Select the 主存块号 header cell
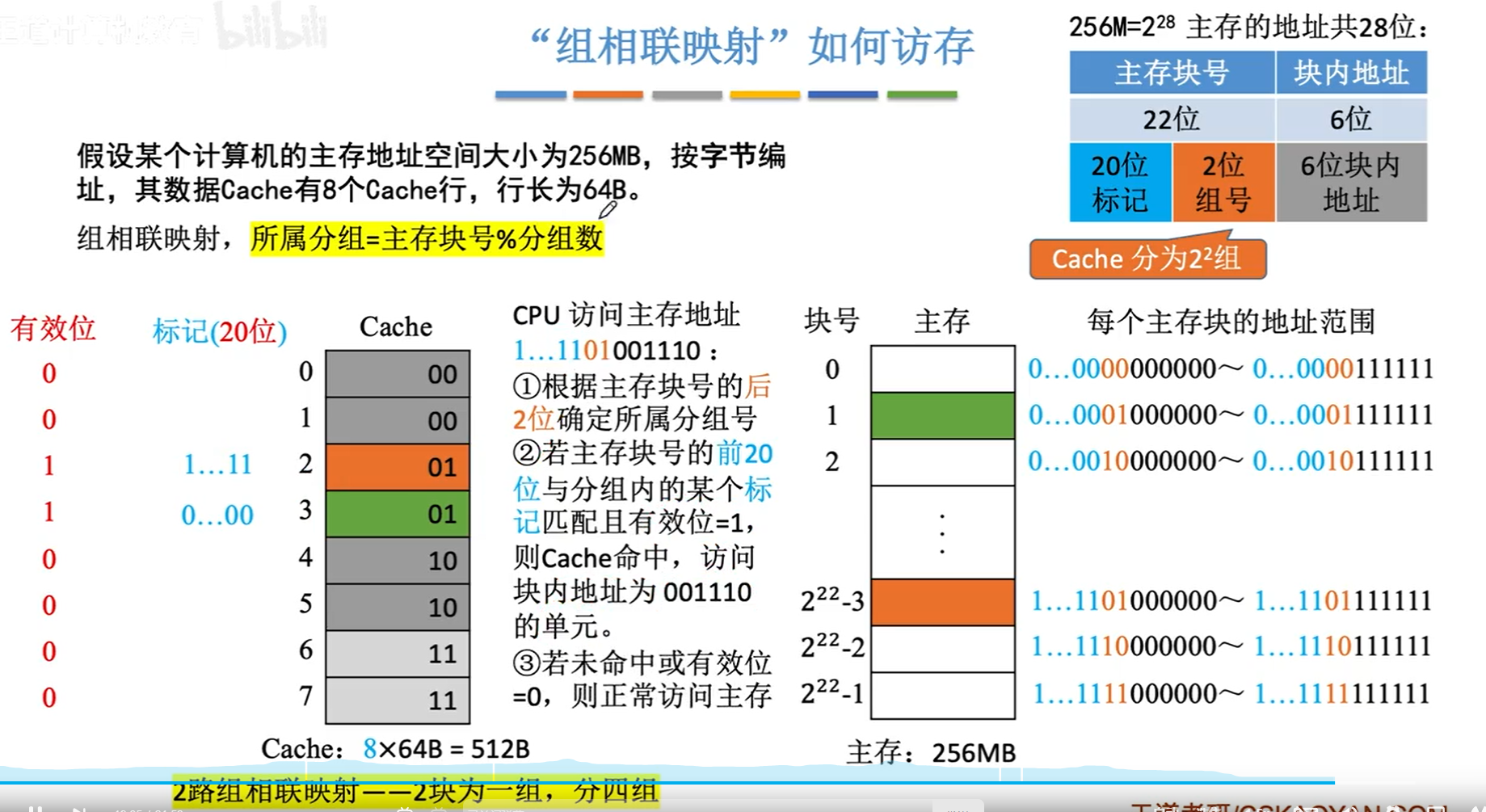 point(1172,73)
